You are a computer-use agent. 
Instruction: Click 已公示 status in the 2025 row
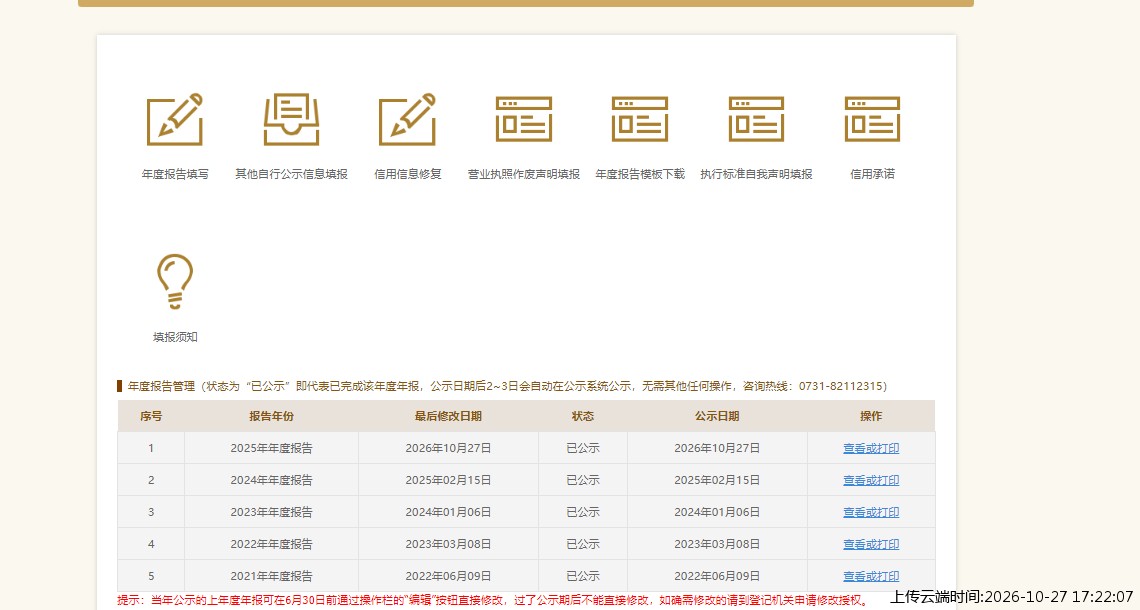pyautogui.click(x=582, y=448)
